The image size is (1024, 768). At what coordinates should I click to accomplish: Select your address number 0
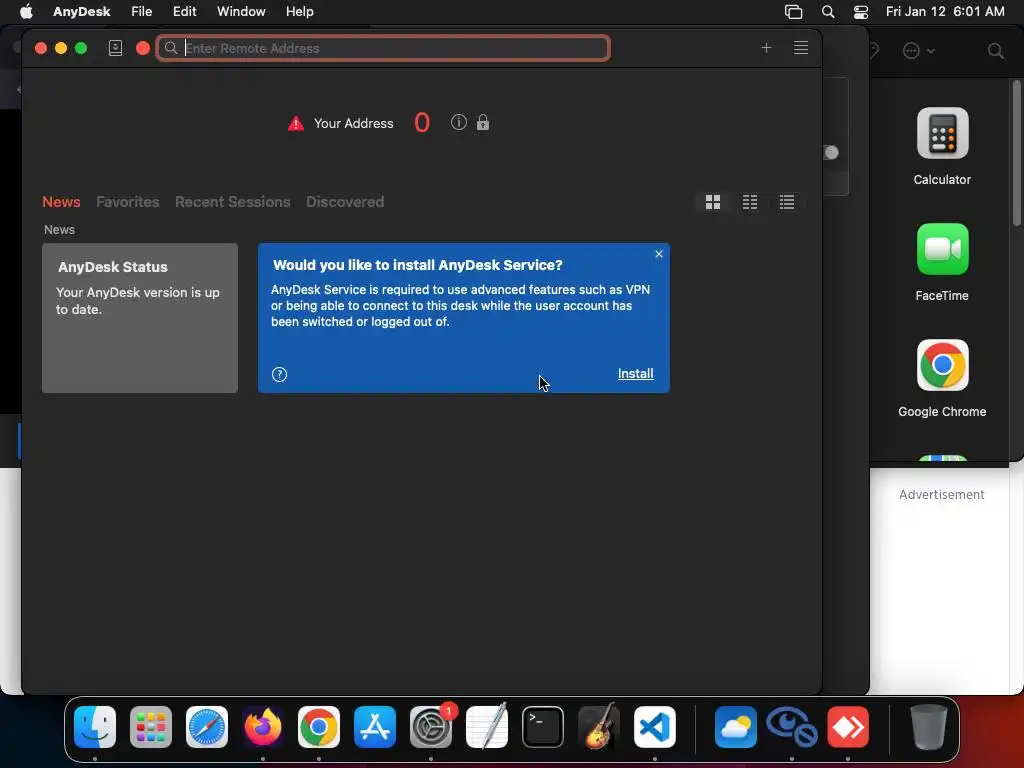(422, 123)
